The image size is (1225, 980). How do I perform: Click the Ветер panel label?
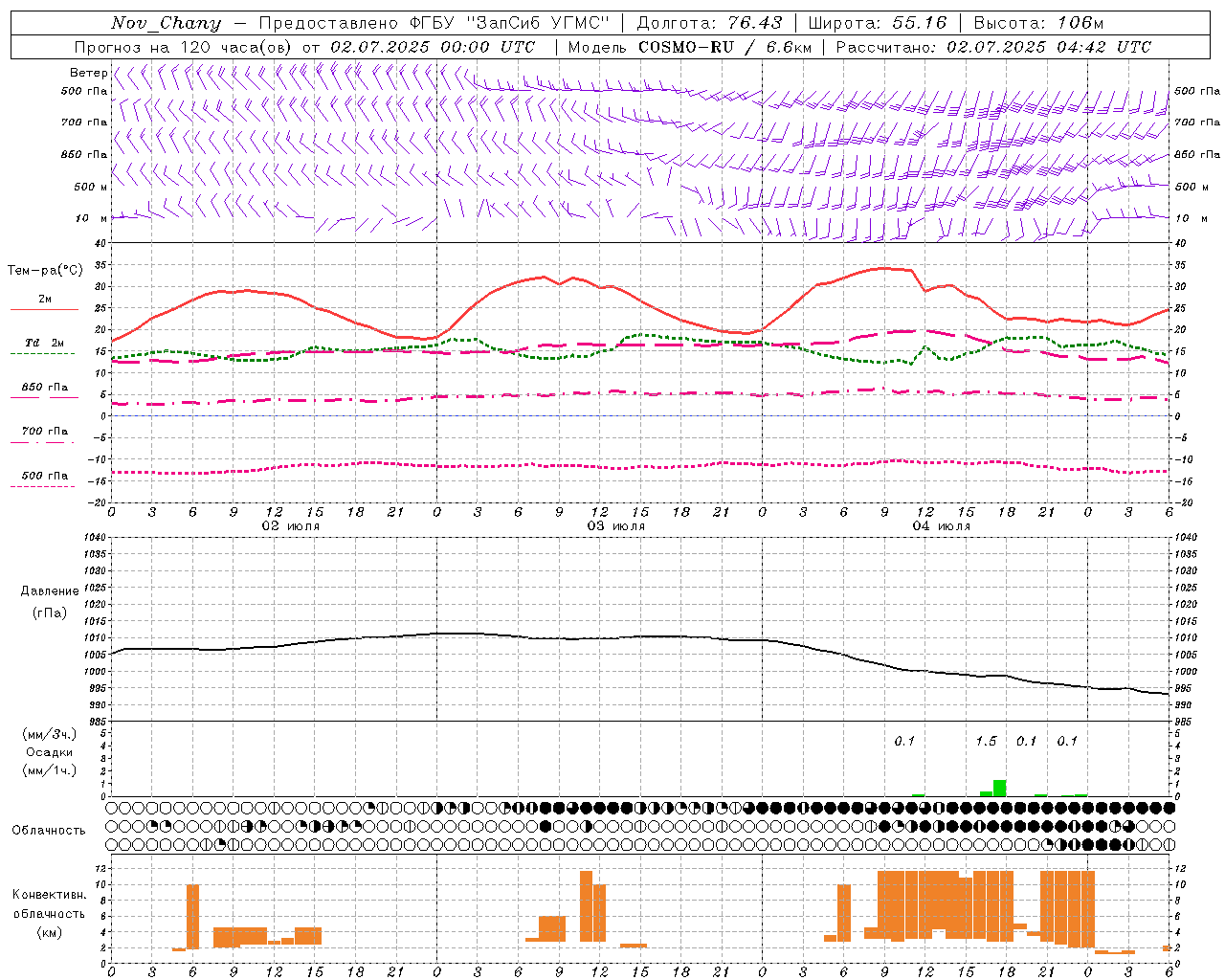coord(88,73)
